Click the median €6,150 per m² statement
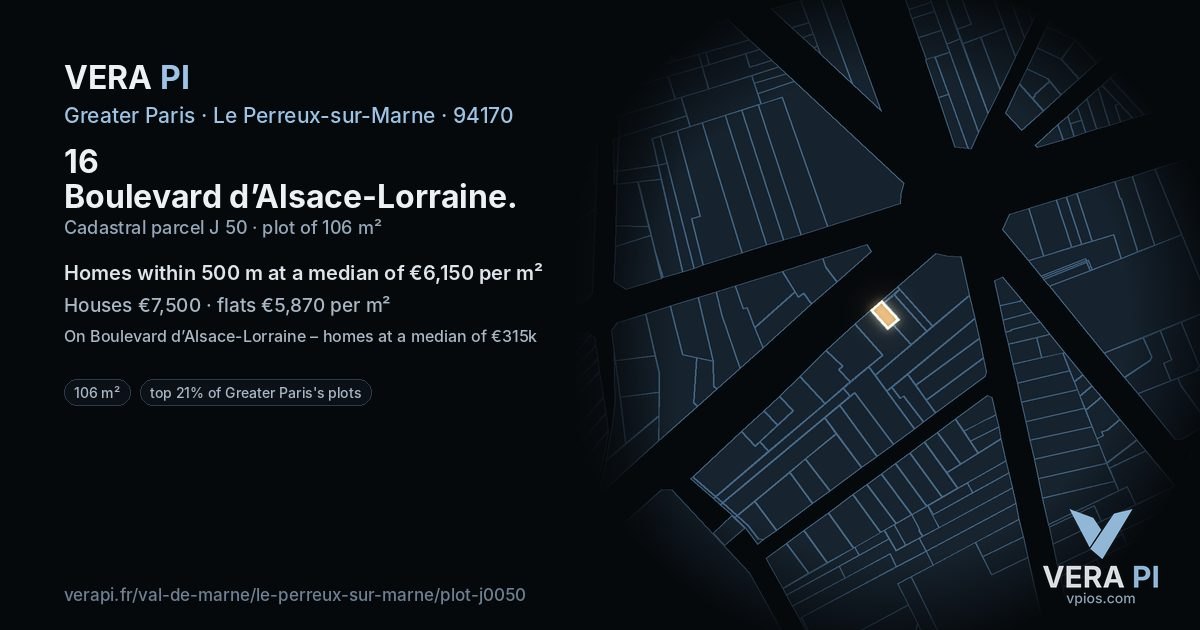 point(303,273)
